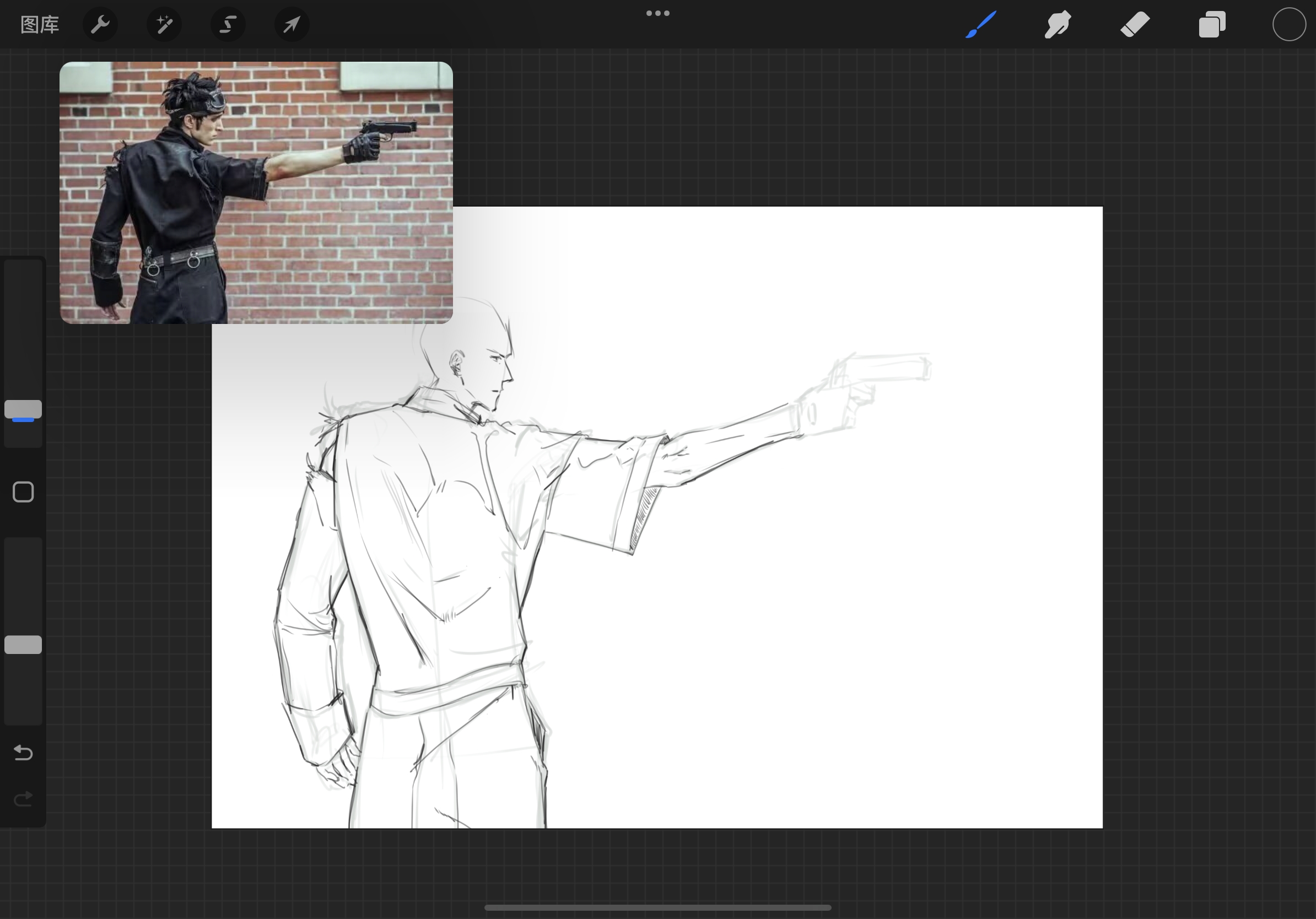The height and width of the screenshot is (919, 1316).
Task: Open the Adjustments magic wand menu
Action: [x=164, y=25]
